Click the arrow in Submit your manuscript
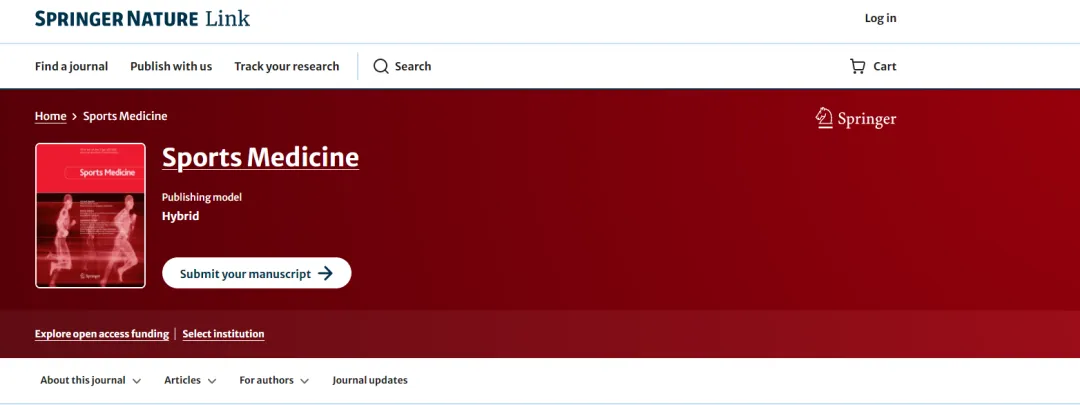1080x405 pixels. (325, 273)
